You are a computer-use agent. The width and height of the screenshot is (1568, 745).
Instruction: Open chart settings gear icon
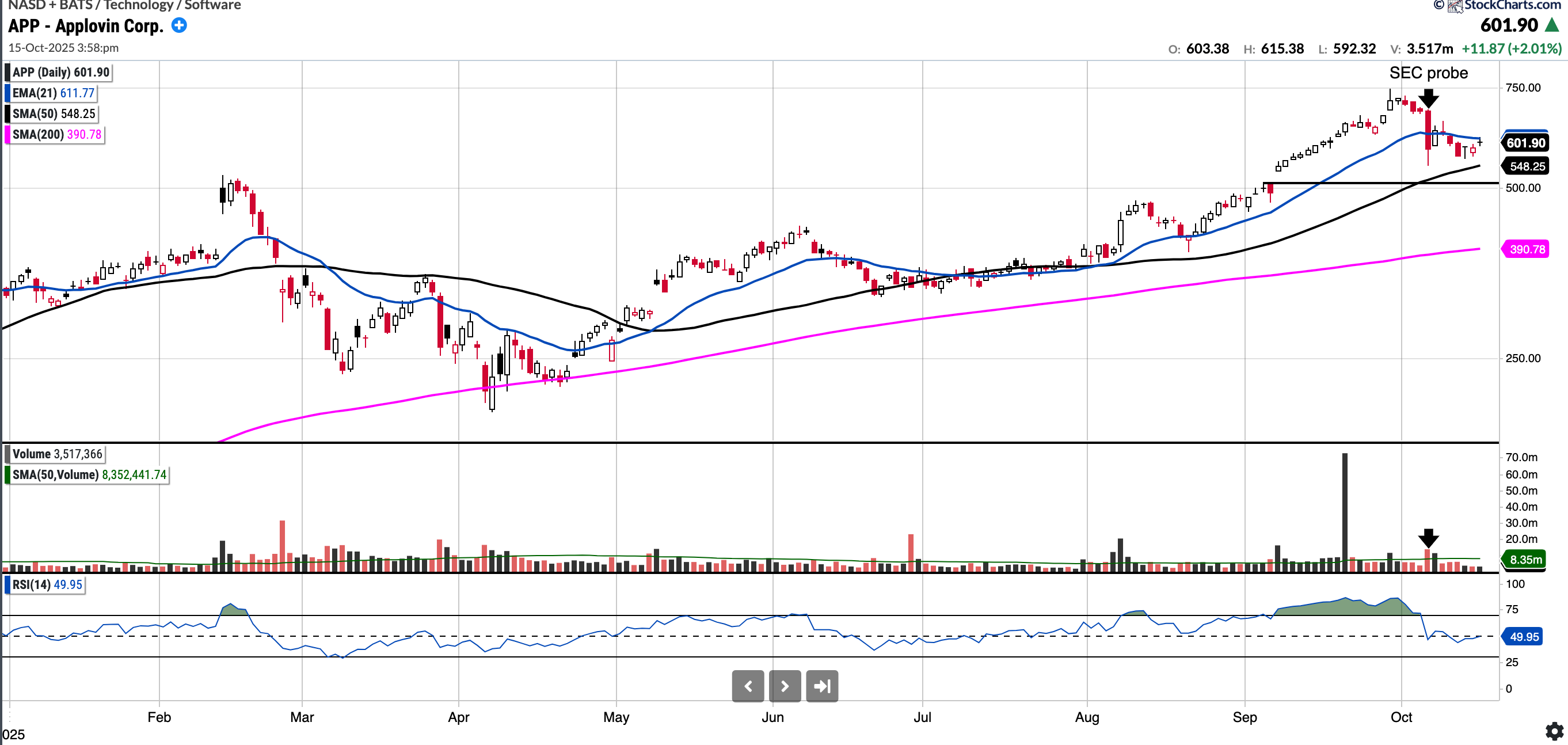(x=1554, y=731)
